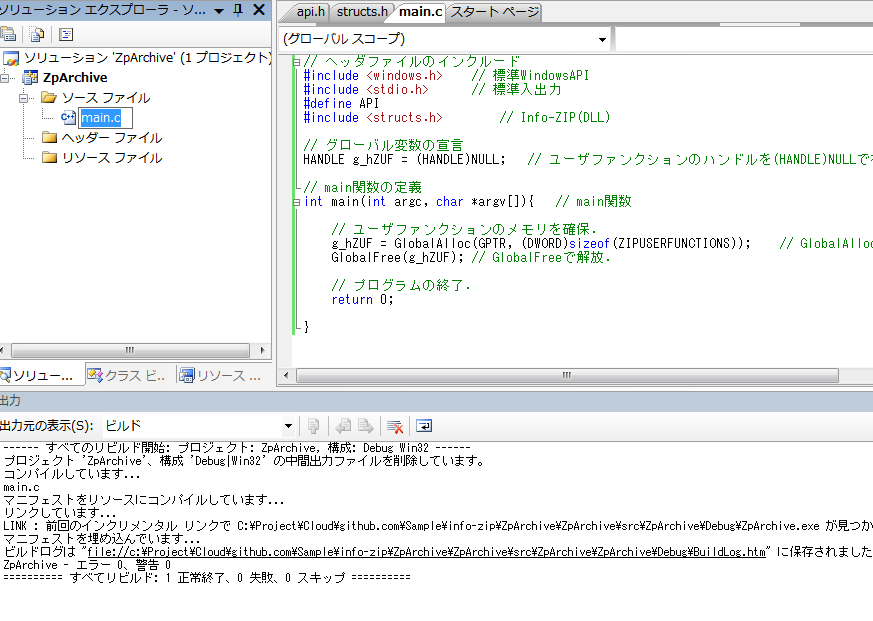873x621 pixels.
Task: Click the '#include <structs.h>' code line
Action: click(x=372, y=118)
